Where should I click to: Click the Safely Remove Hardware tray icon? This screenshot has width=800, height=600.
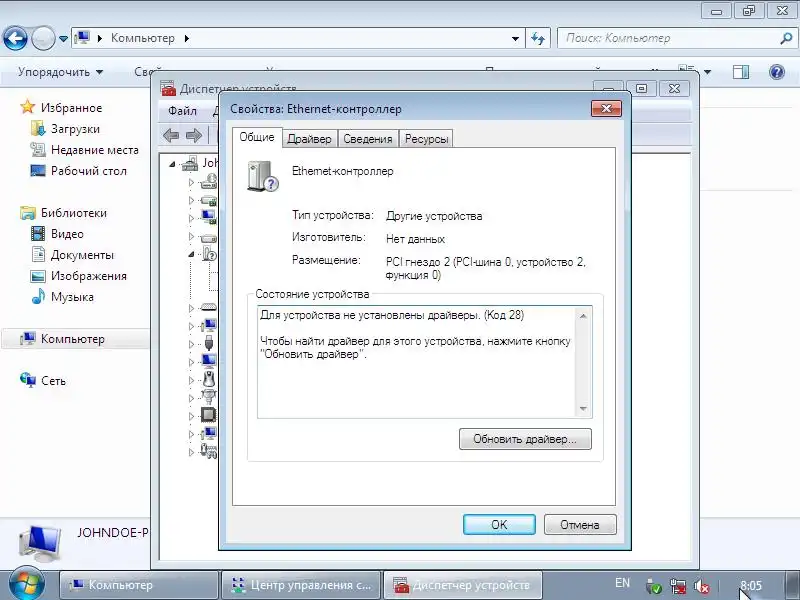click(x=654, y=586)
